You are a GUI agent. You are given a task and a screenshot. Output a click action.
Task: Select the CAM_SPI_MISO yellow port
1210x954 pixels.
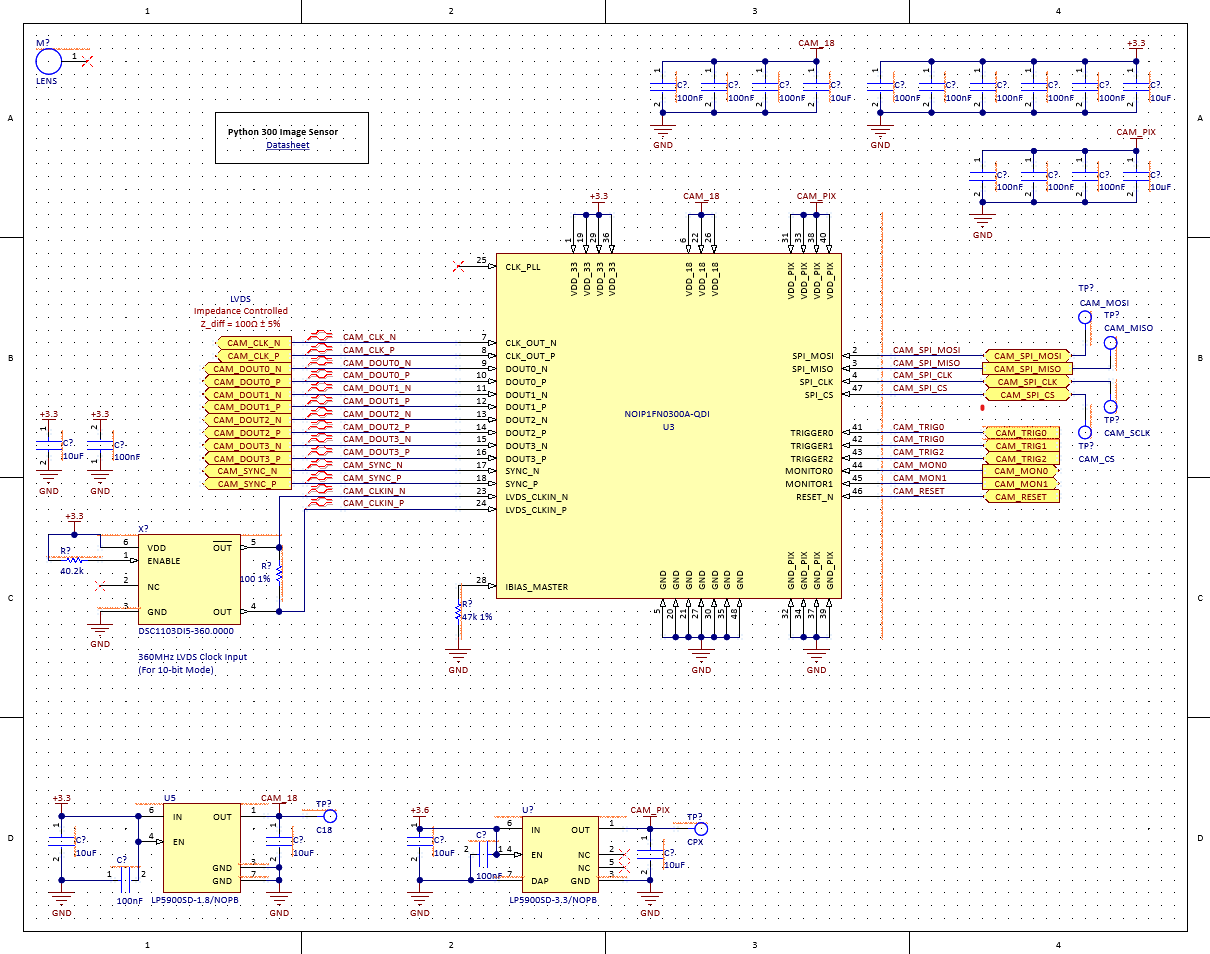point(1028,369)
